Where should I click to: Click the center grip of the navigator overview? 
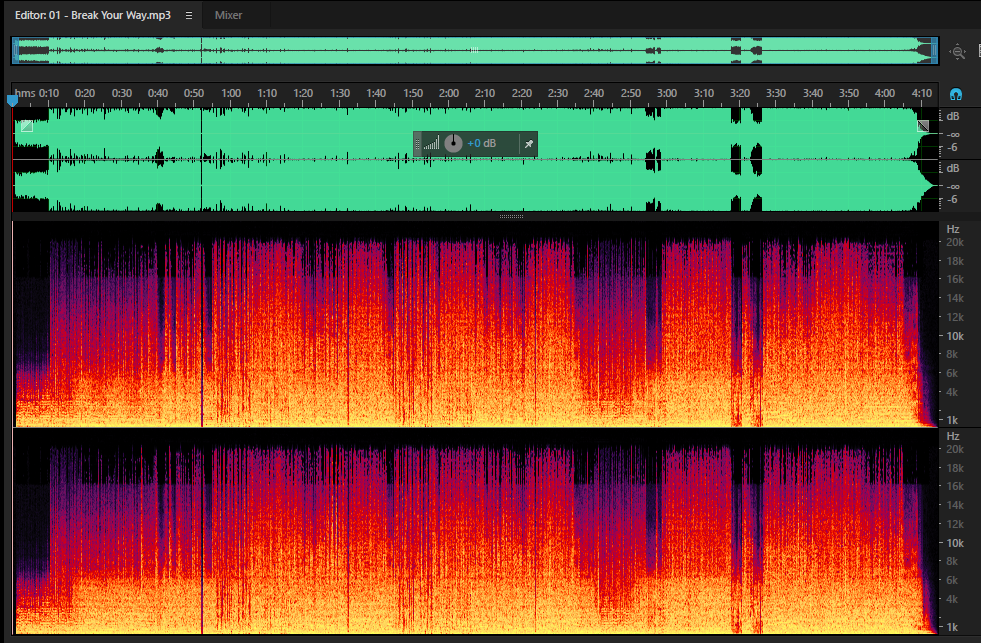point(474,50)
